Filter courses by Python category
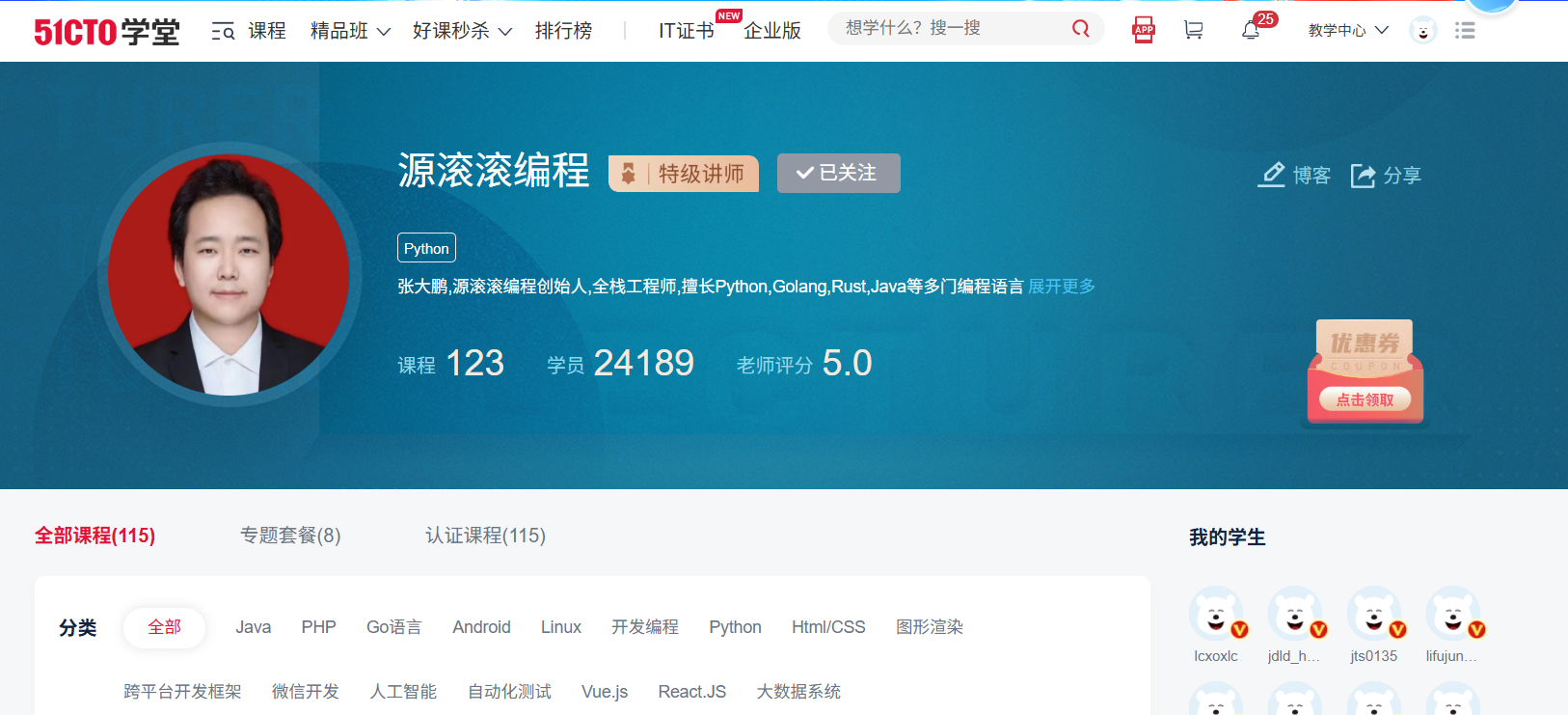Image resolution: width=1568 pixels, height=715 pixels. pos(736,627)
